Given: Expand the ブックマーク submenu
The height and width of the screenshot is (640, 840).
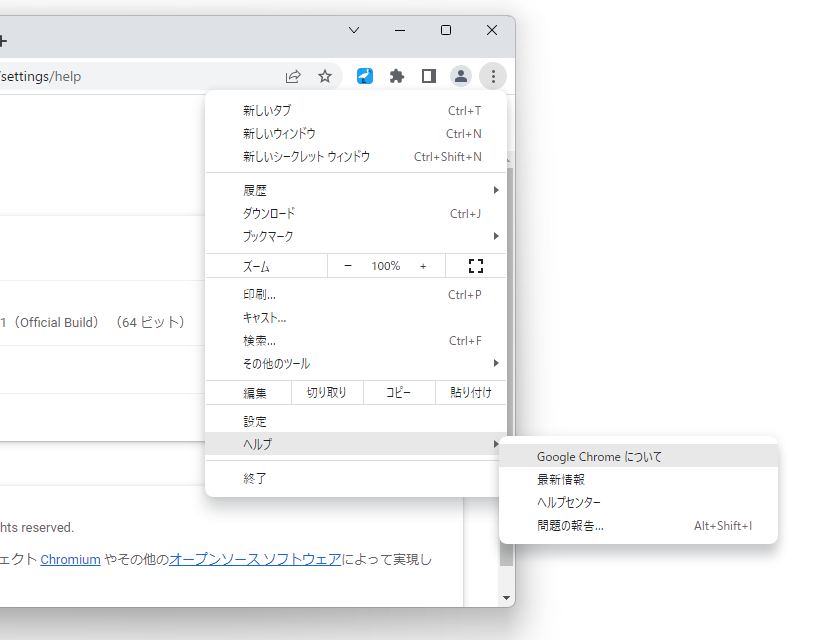Looking at the screenshot, I should tap(355, 236).
